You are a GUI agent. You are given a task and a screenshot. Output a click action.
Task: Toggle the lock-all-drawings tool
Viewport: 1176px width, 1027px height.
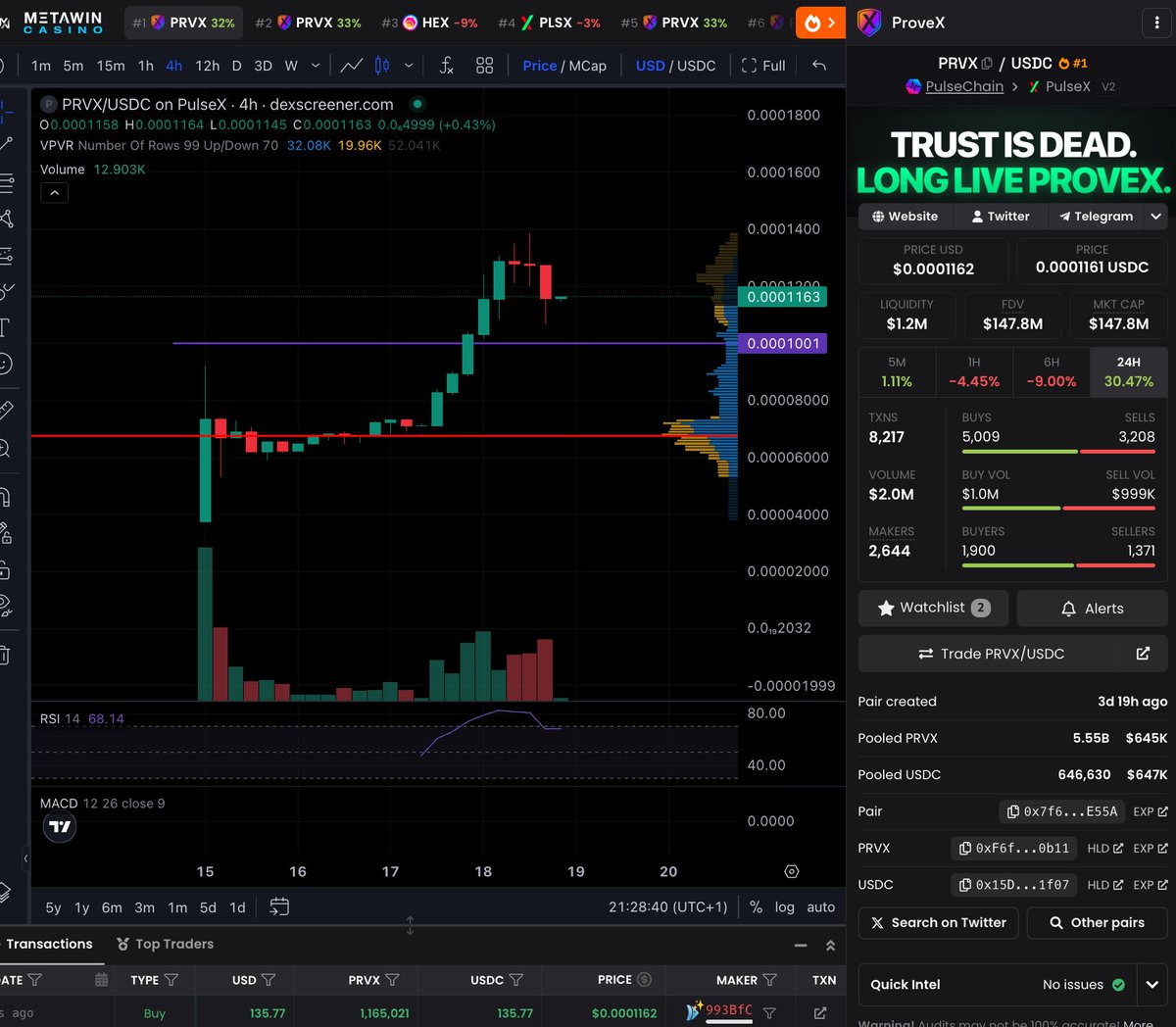click(x=5, y=570)
